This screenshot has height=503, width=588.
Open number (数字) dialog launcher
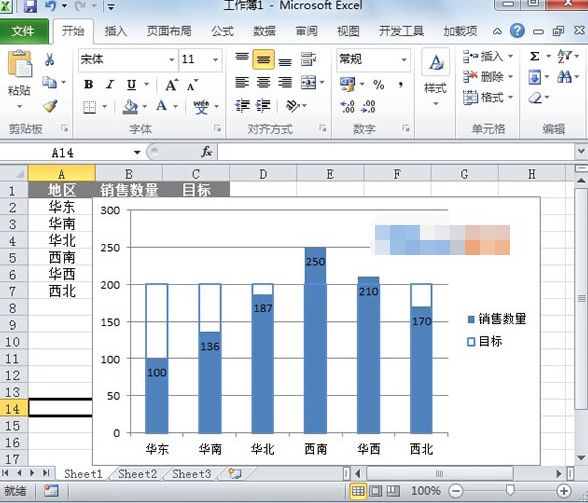tap(405, 129)
